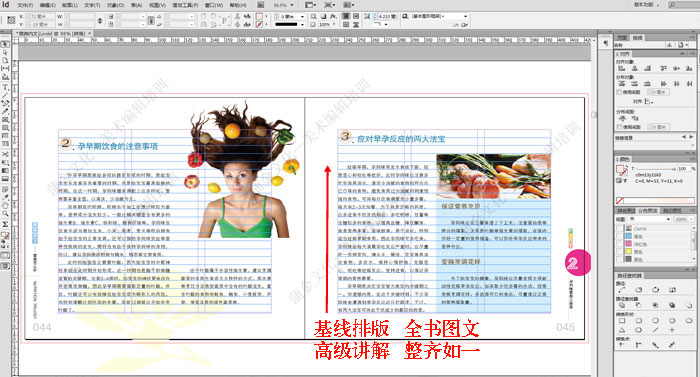
Task: Select the Pen tool
Action: 5,103
